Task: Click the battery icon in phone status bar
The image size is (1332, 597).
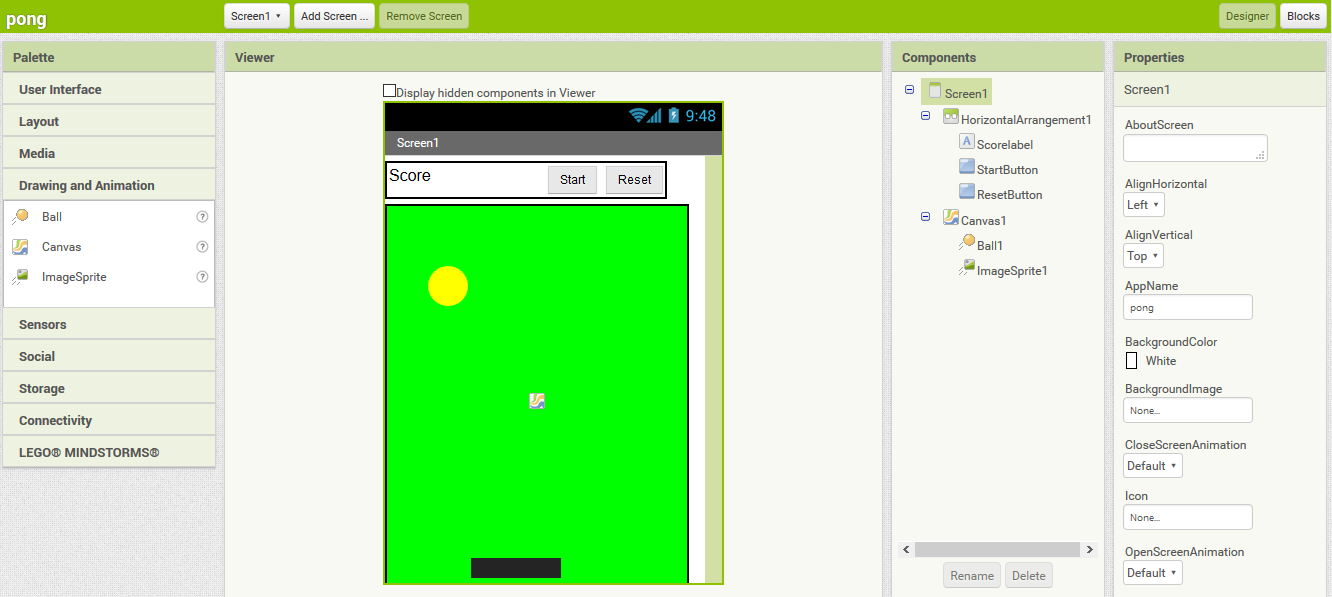Action: (673, 116)
